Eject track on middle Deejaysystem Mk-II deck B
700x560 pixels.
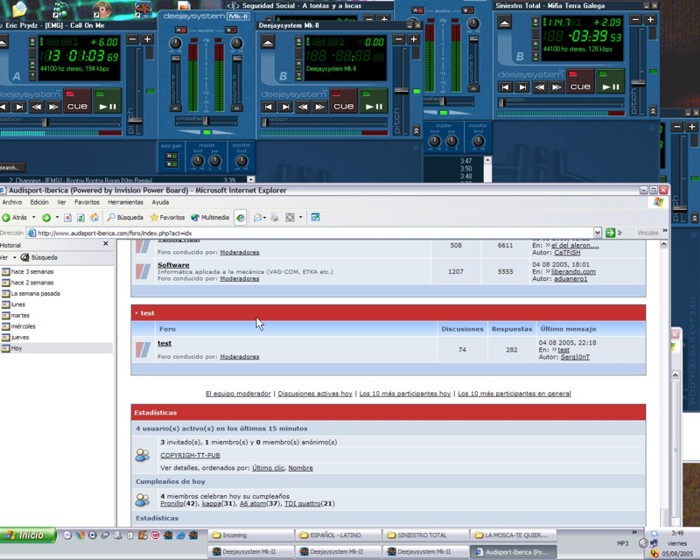pyautogui.click(x=268, y=43)
